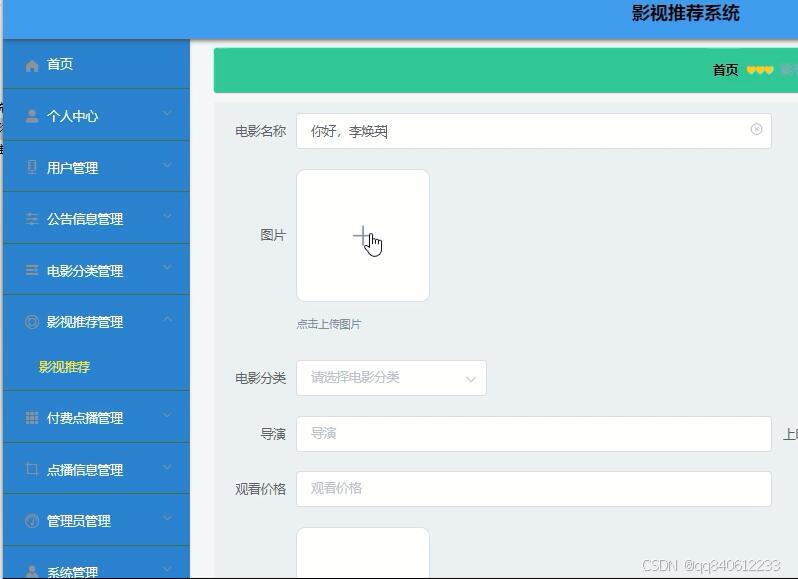Open the 付费点播管理 menu item
The width and height of the screenshot is (798, 579).
(x=96, y=417)
